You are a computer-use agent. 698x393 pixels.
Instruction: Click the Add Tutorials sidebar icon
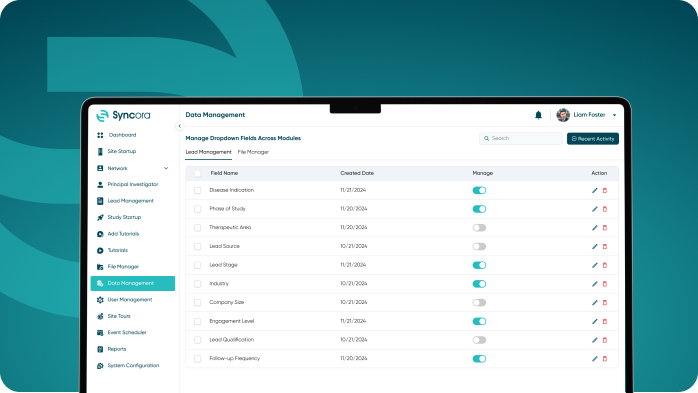(100, 234)
